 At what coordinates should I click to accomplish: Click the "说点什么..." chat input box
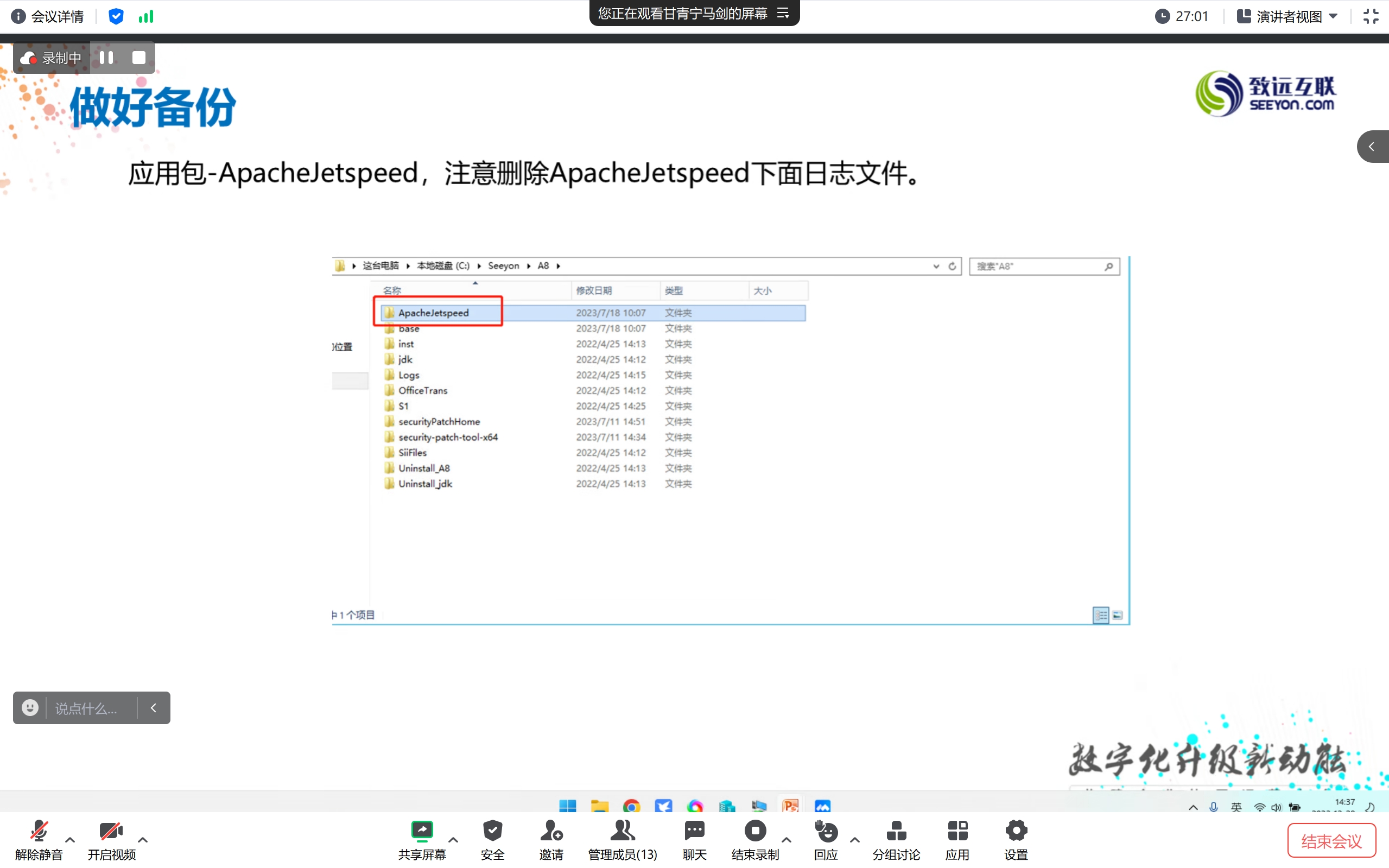tap(86, 708)
